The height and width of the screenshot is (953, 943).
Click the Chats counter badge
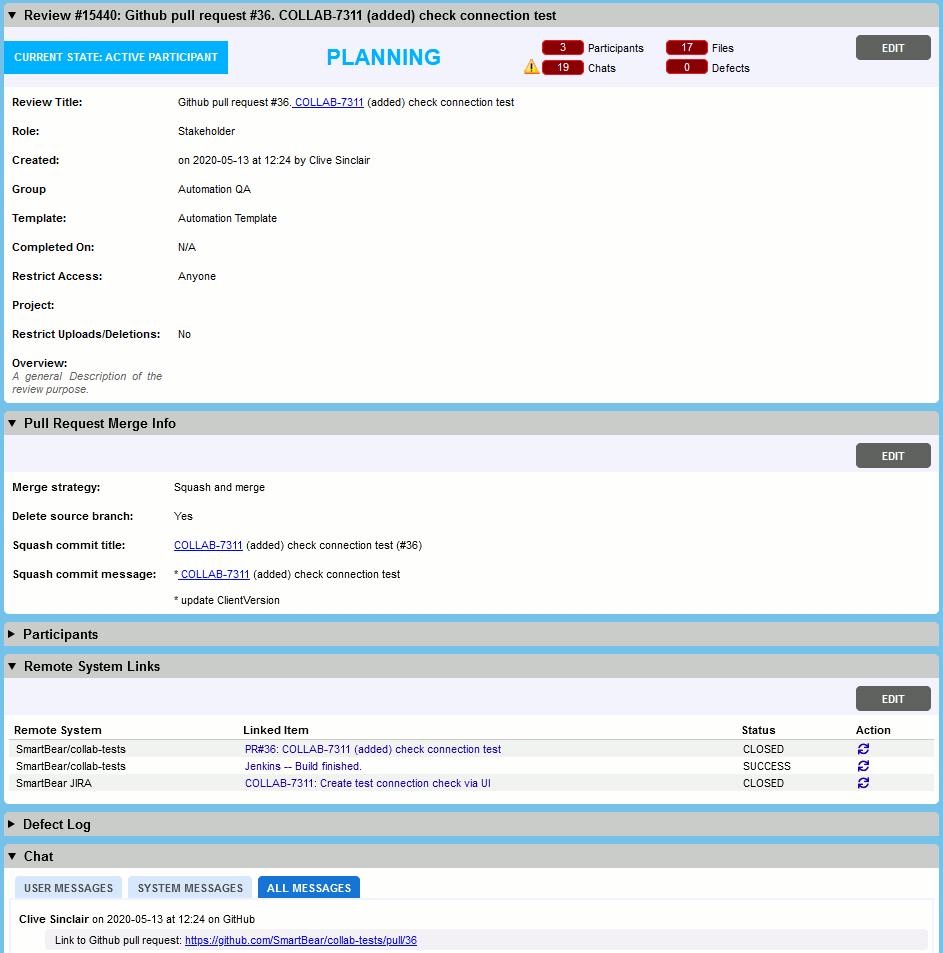560,67
